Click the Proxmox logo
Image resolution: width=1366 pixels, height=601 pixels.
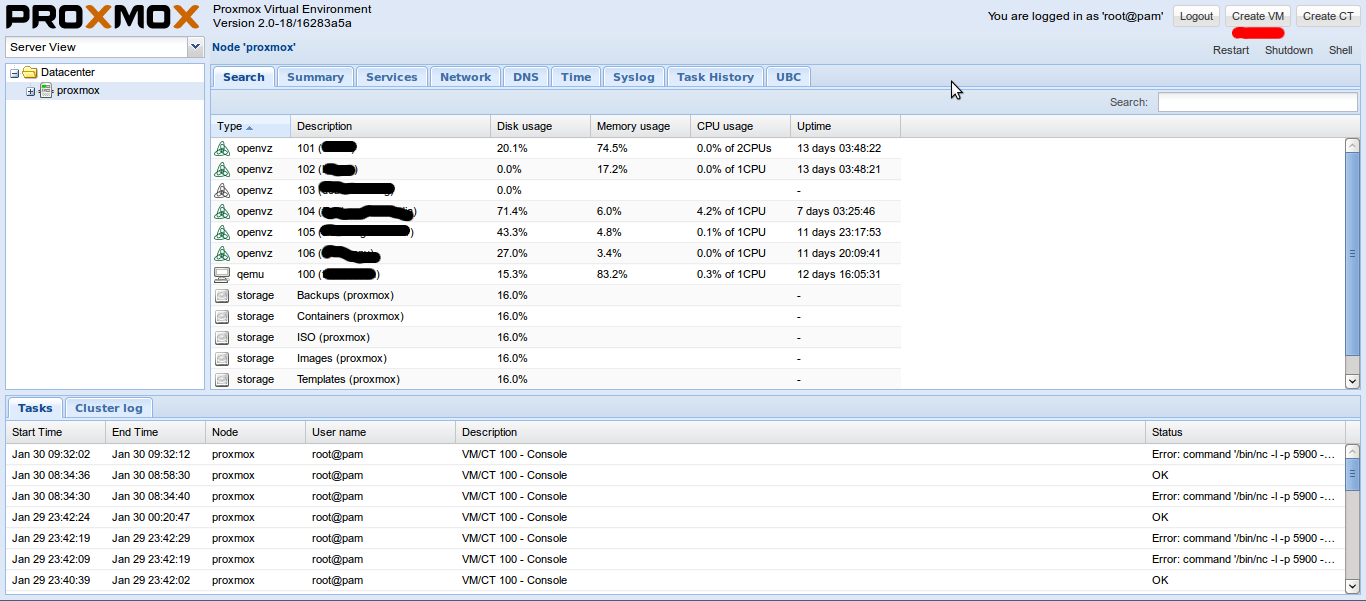click(103, 17)
